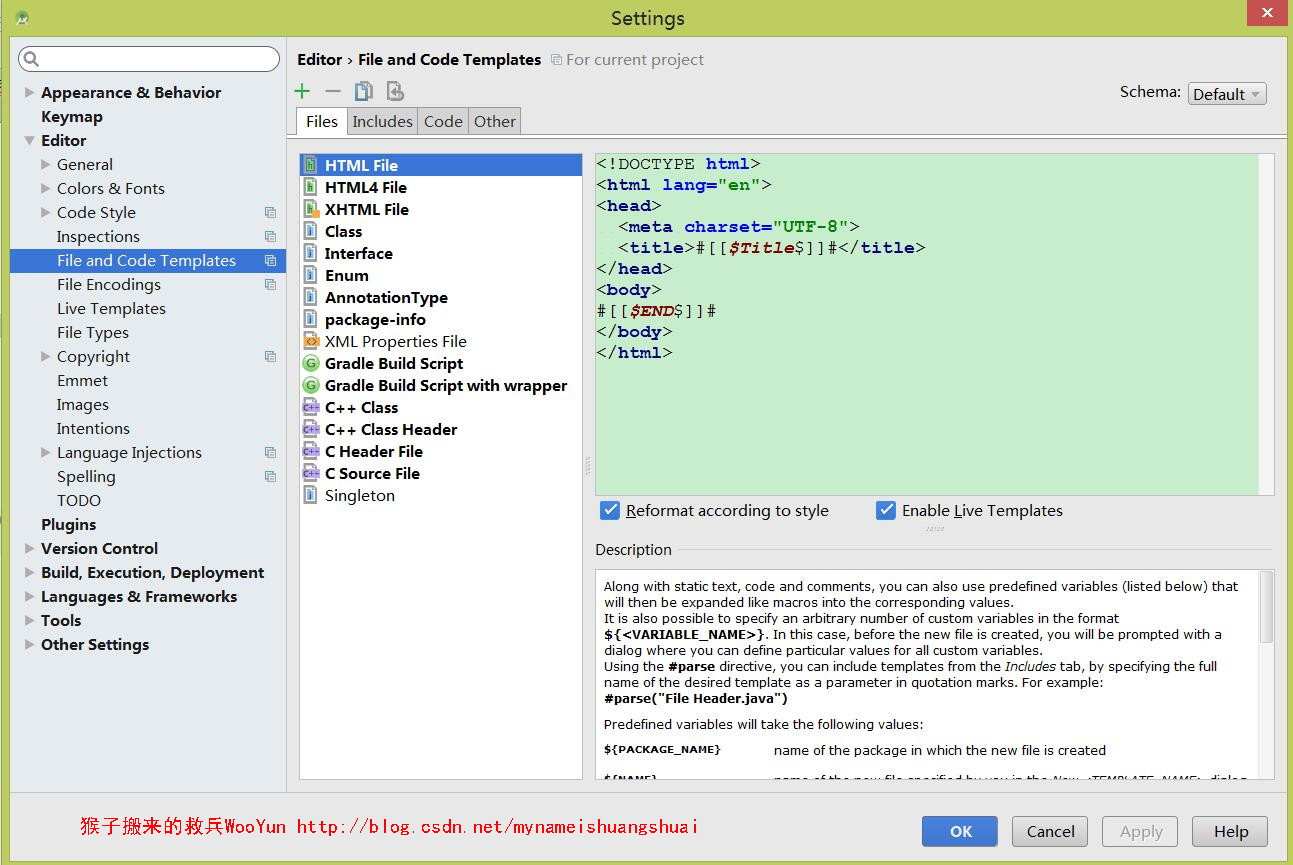The width and height of the screenshot is (1293, 865).
Task: Click the green plus Create Template icon
Action: pyautogui.click(x=302, y=91)
